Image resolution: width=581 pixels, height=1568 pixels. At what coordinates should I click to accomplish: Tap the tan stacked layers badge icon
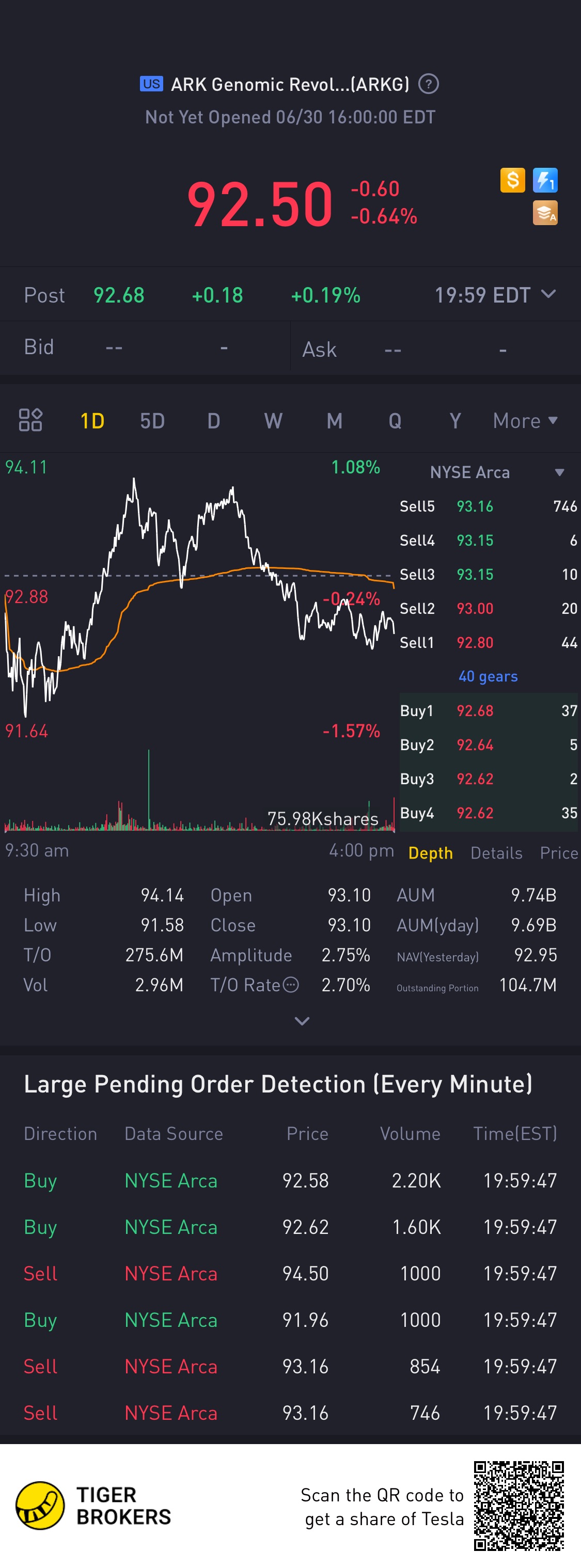[x=545, y=213]
